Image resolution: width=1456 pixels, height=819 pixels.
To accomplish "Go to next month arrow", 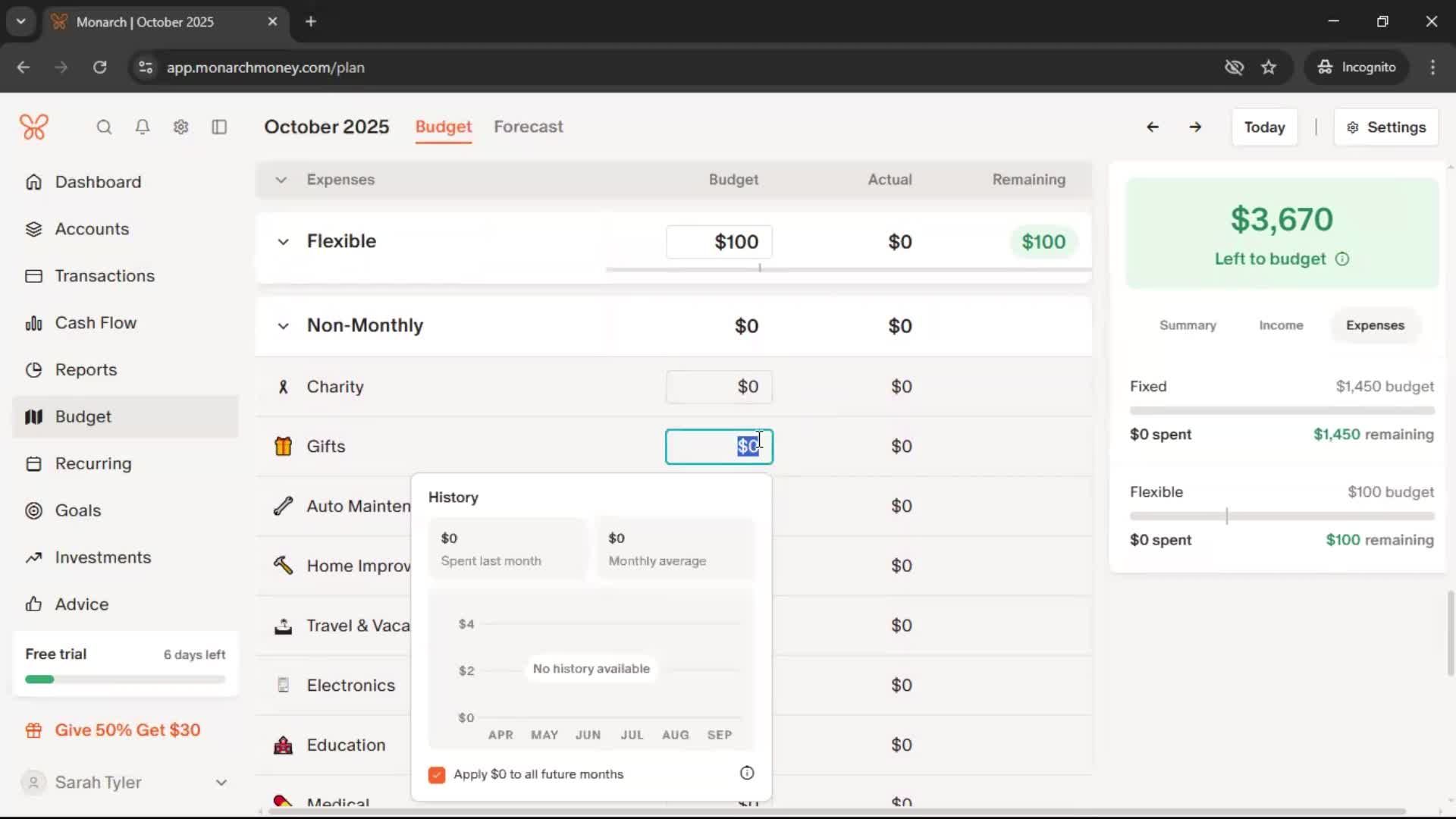I will [1195, 127].
